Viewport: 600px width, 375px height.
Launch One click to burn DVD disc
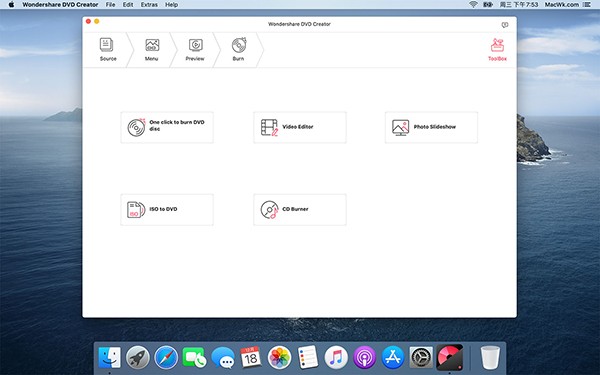(x=167, y=127)
